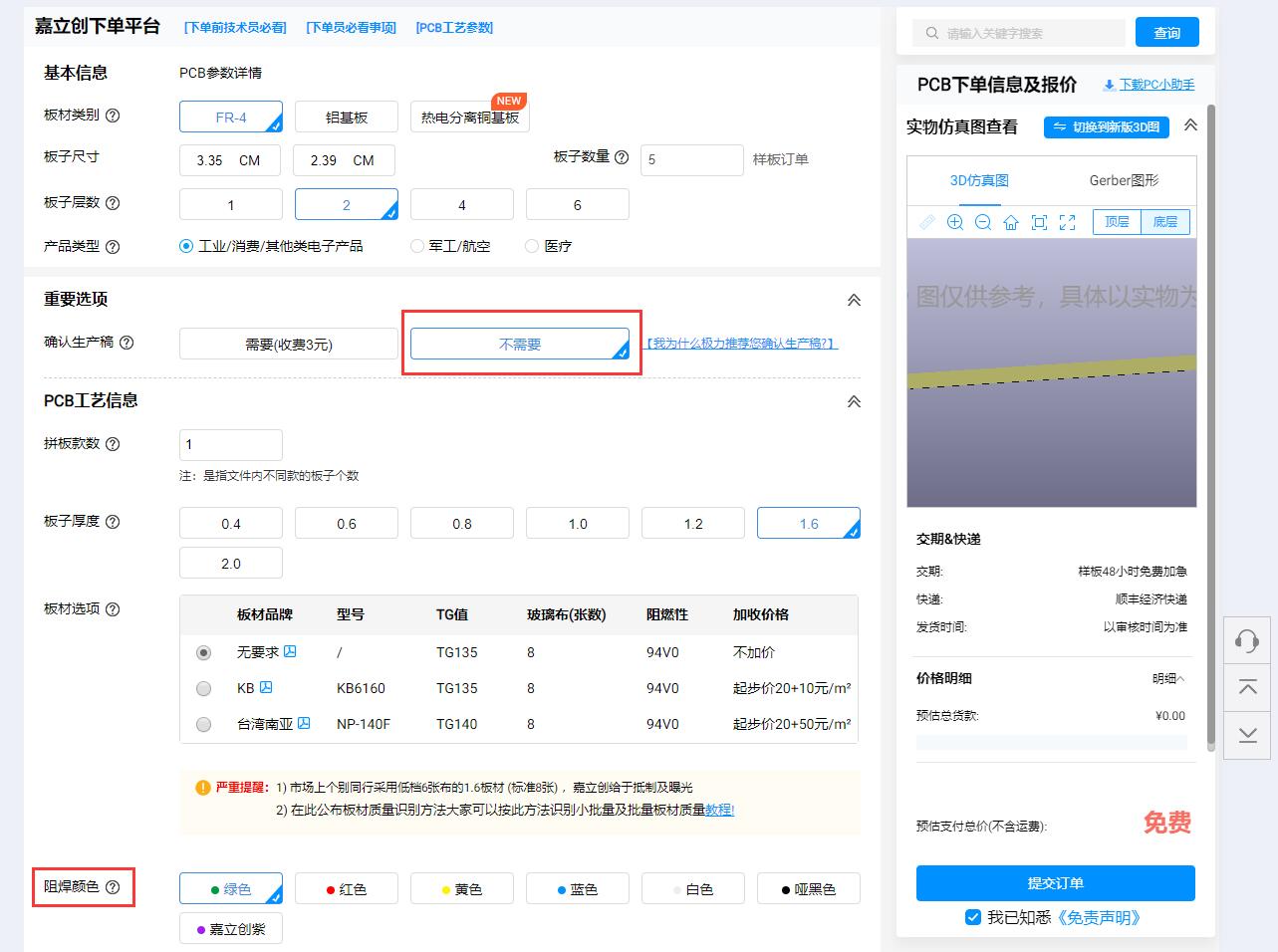Viewport: 1278px width, 952px height.
Task: Pick 红色 solder mask color
Action: coord(347,888)
